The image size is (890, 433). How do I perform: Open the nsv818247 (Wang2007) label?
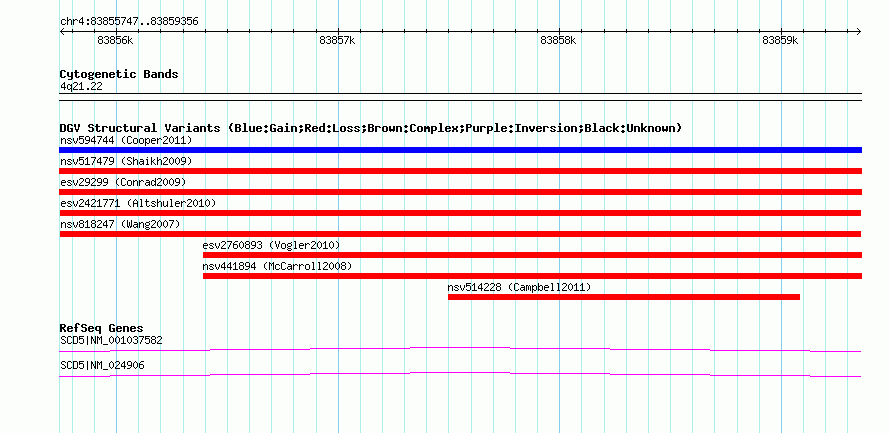coord(120,224)
